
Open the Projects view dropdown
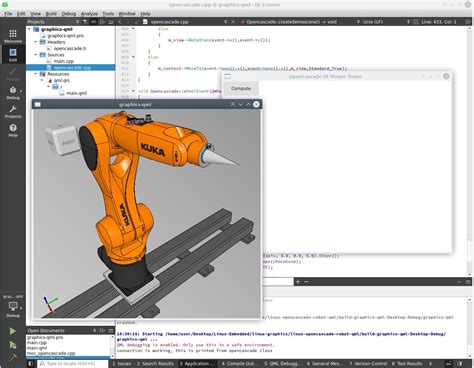53,22
